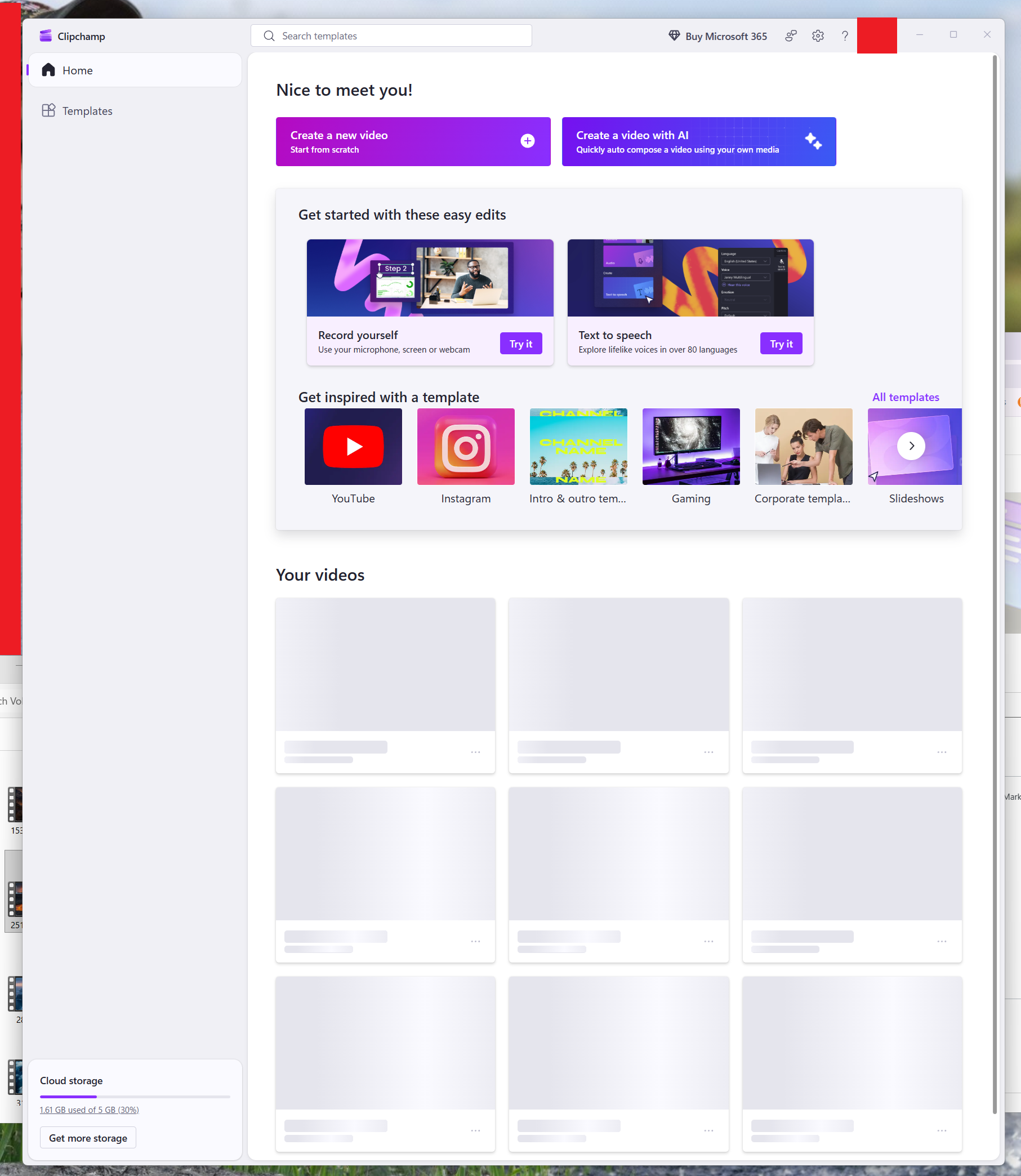The width and height of the screenshot is (1021, 1176).
Task: Open the Settings gear icon
Action: point(818,36)
